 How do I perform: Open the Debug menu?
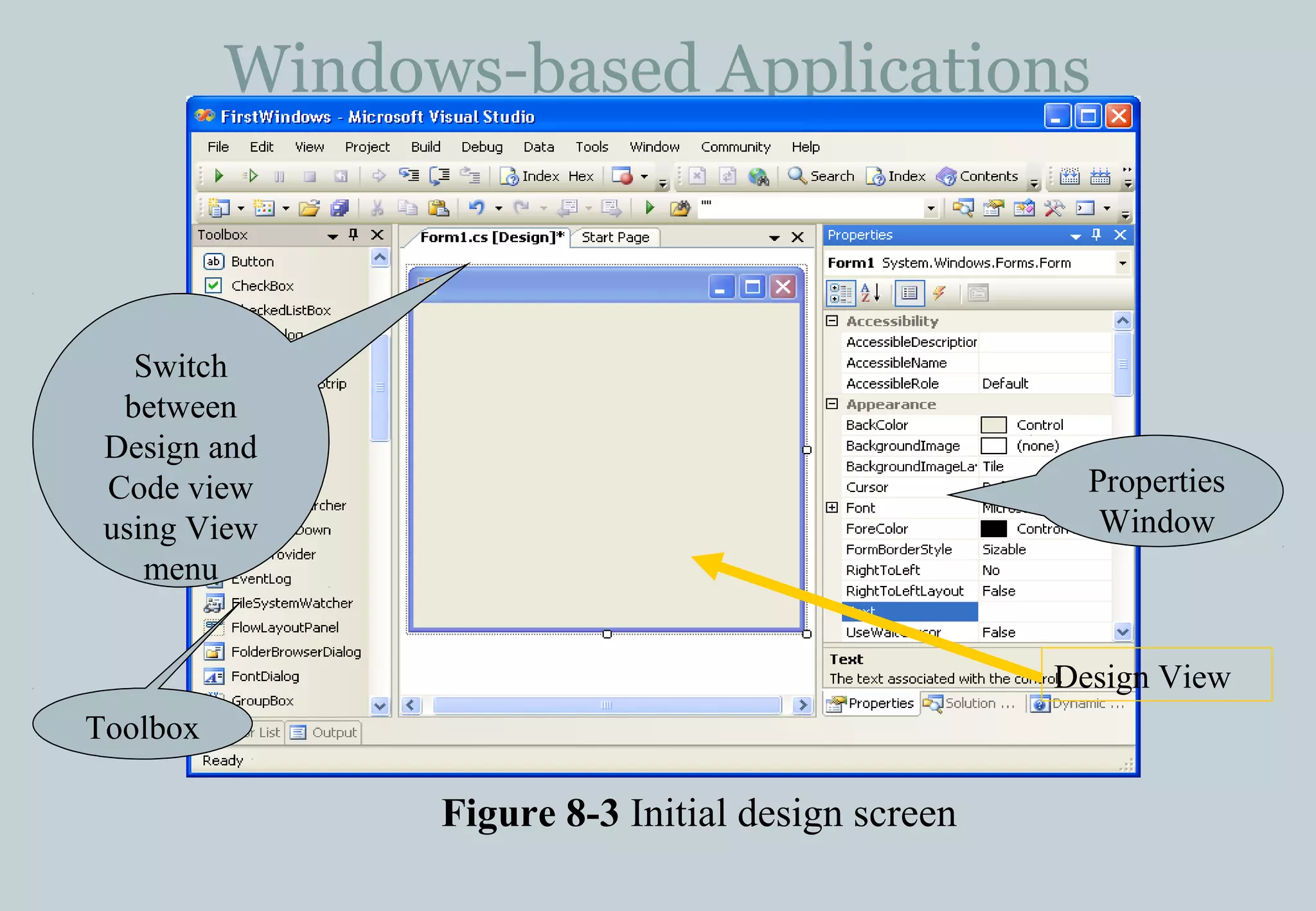pos(482,146)
